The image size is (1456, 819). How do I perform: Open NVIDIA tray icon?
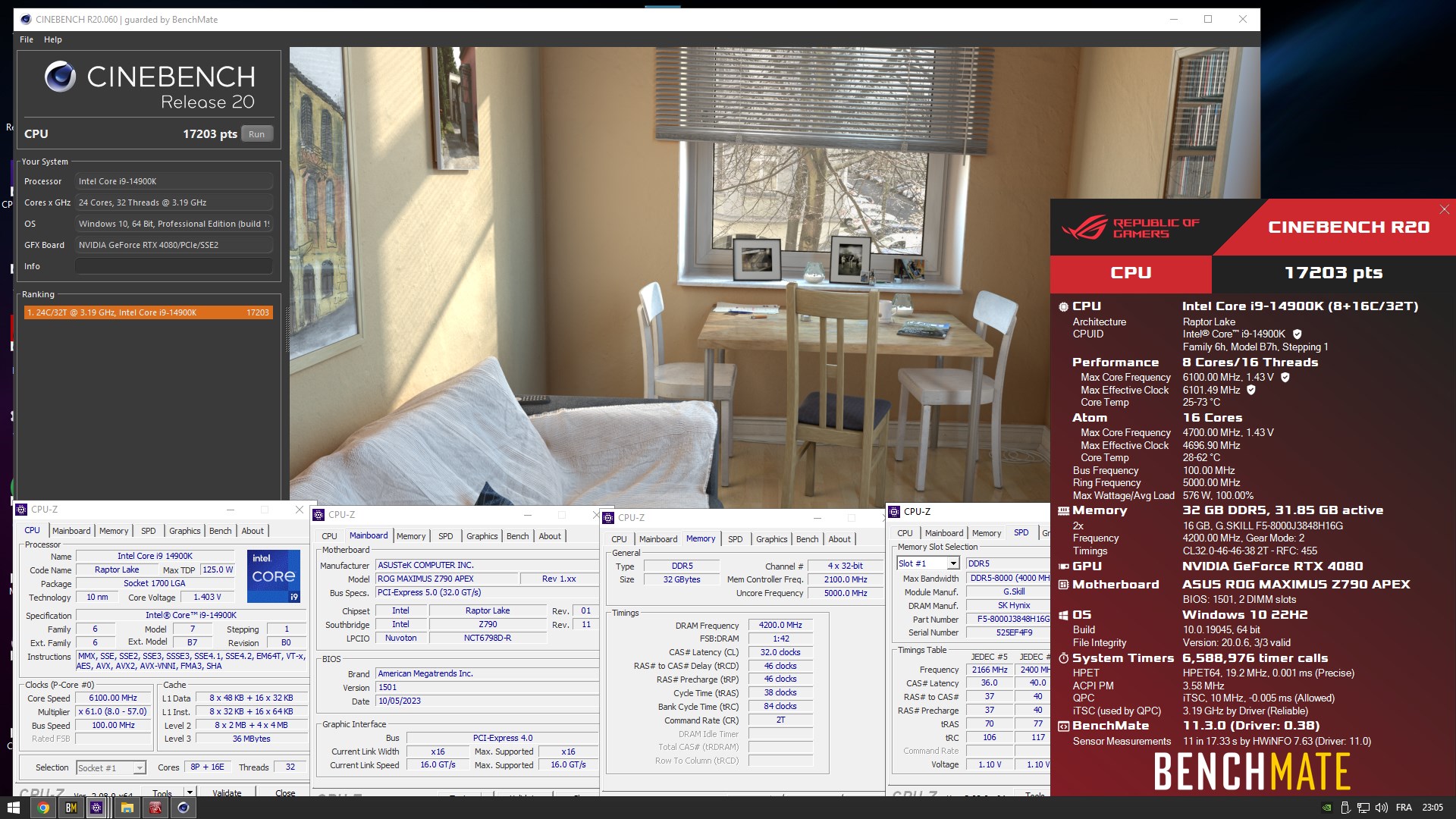1326,808
